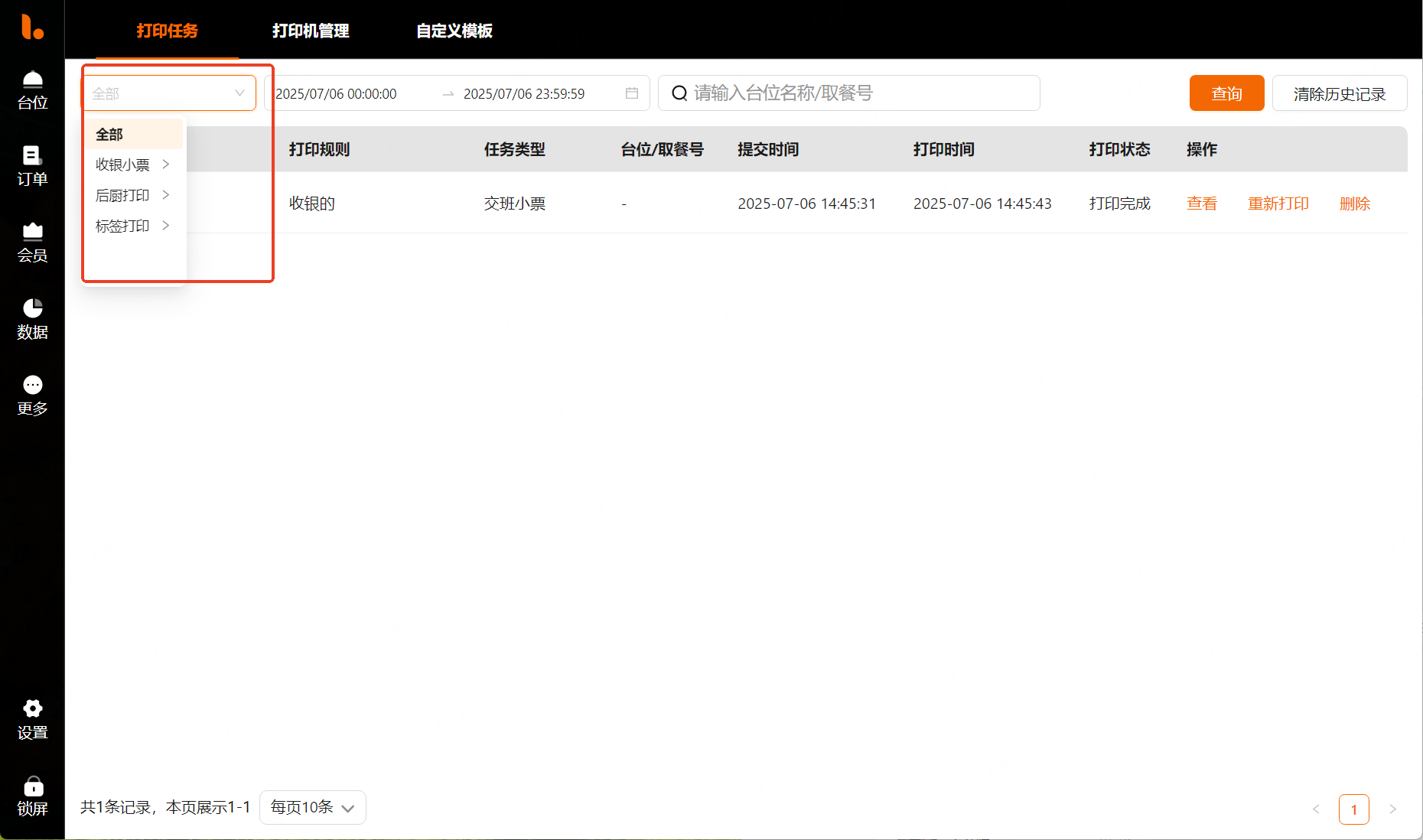The image size is (1423, 840).
Task: Click the 收银的 print rule cell
Action: pyautogui.click(x=312, y=203)
